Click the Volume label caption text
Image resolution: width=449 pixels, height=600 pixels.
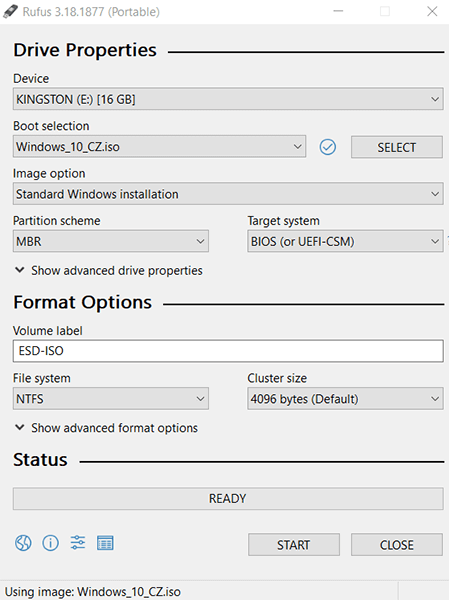point(47,331)
